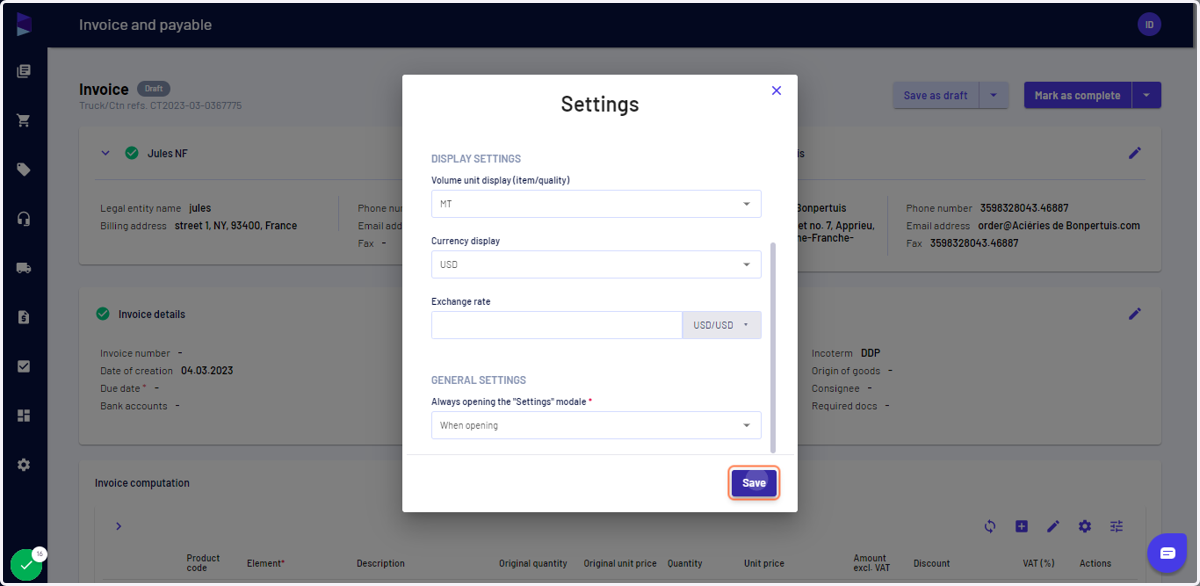Image resolution: width=1200 pixels, height=586 pixels.
Task: Click the refresh icon in Invoice computation
Action: 990,526
